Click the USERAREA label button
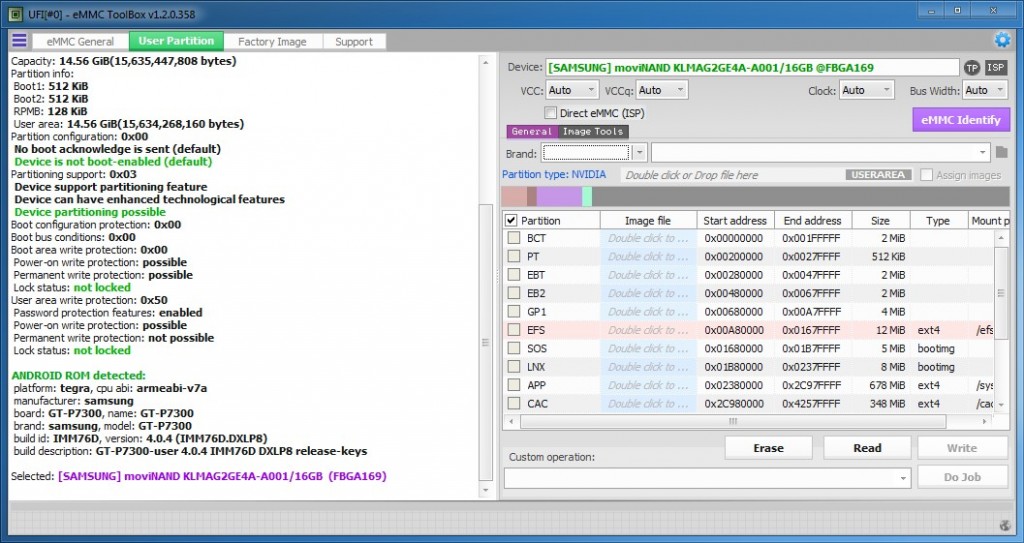 (x=878, y=174)
